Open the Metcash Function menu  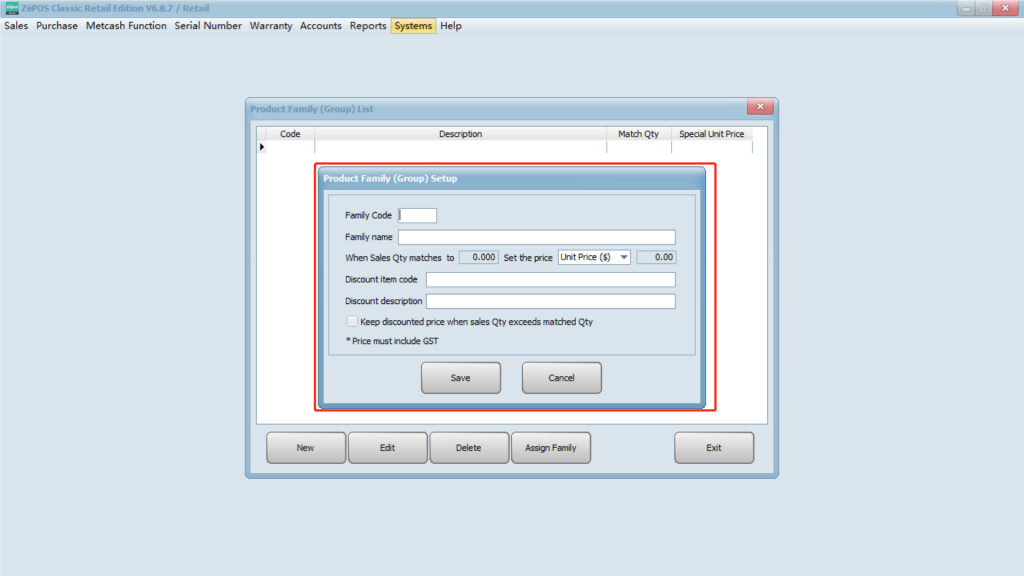click(x=126, y=26)
